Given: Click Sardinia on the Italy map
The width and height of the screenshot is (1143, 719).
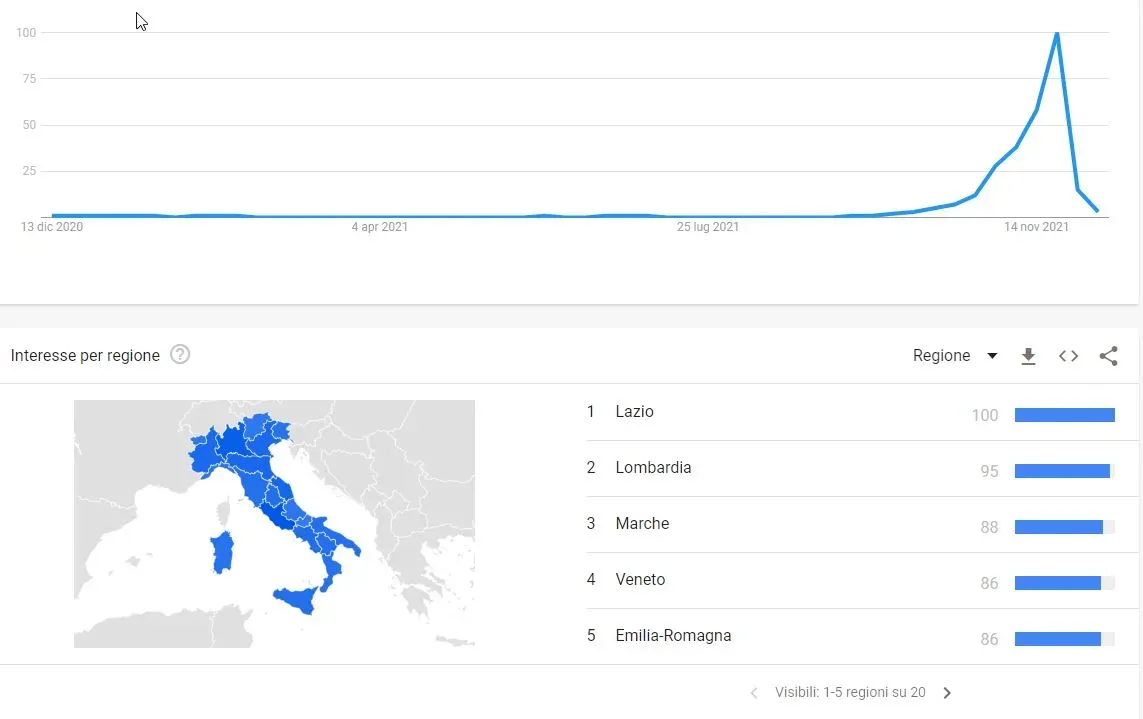Looking at the screenshot, I should (222, 552).
